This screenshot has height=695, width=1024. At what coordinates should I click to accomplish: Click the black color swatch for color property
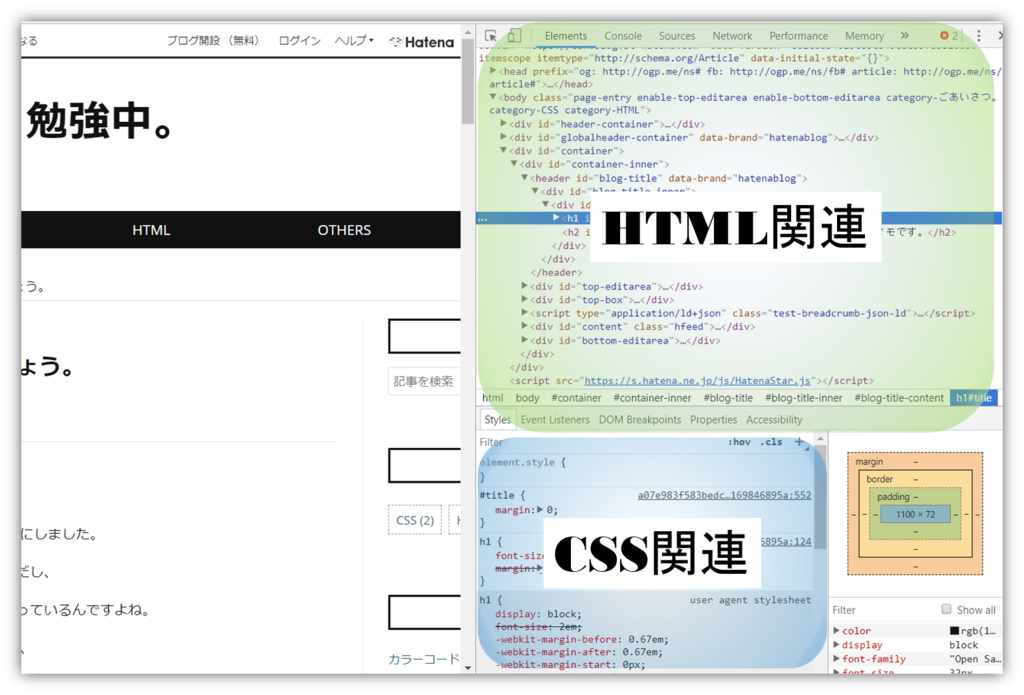pyautogui.click(x=954, y=630)
